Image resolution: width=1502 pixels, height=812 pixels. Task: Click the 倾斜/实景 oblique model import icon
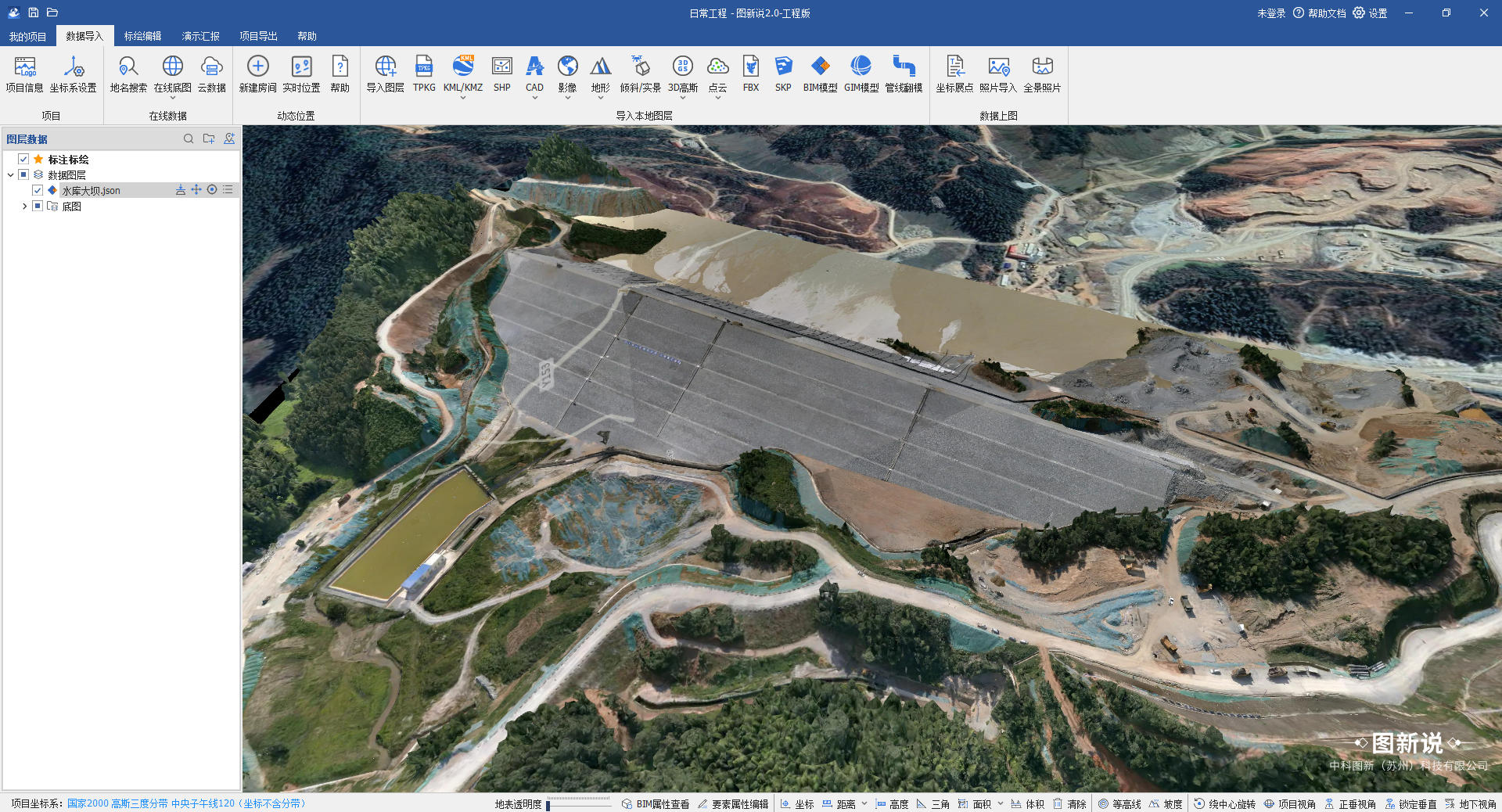point(641,66)
